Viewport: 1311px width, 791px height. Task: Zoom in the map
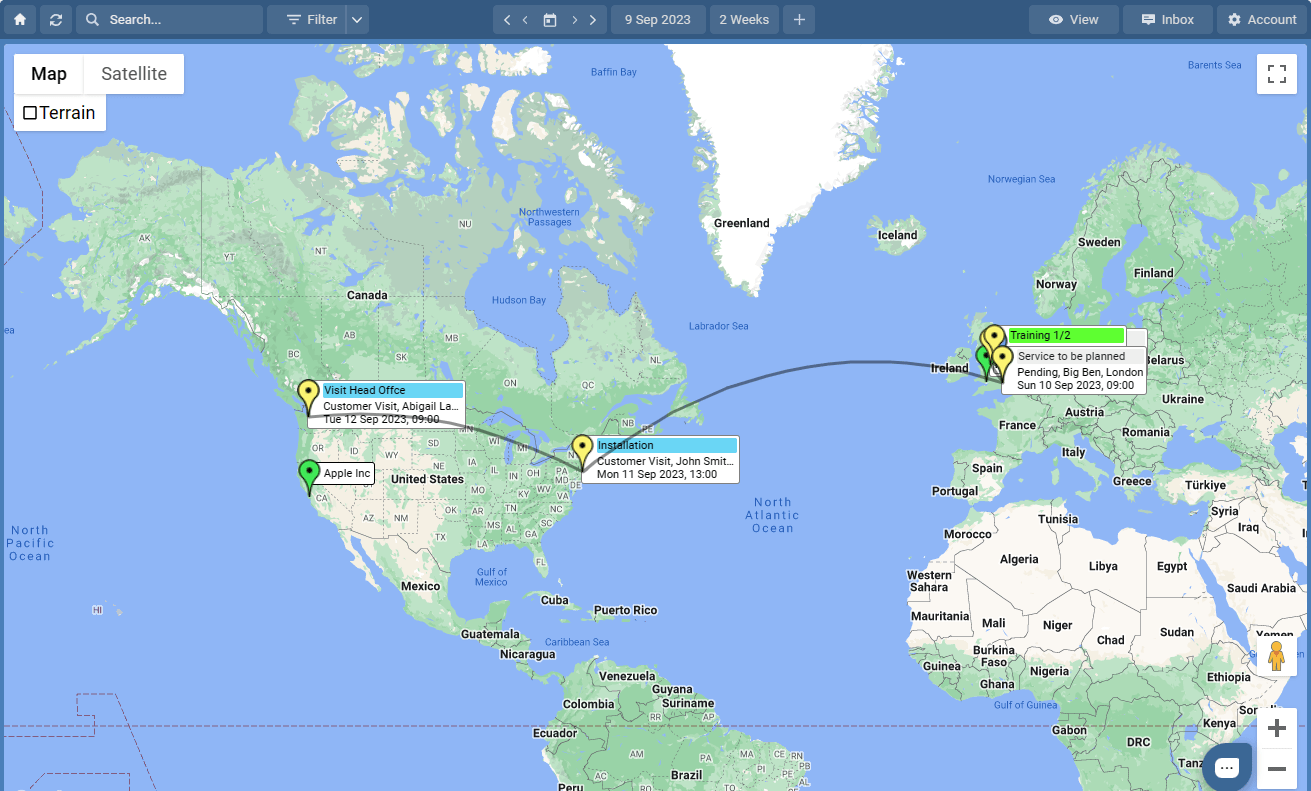click(x=1276, y=728)
